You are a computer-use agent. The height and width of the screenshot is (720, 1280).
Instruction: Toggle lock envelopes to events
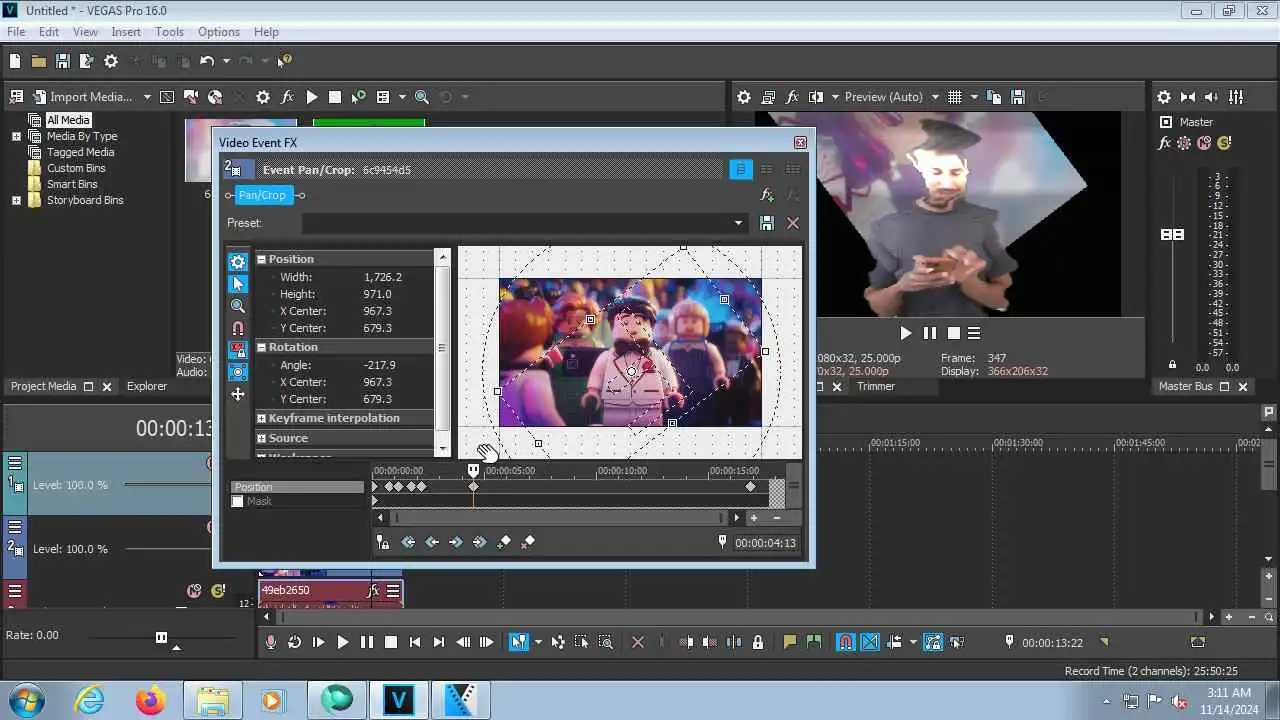click(932, 642)
